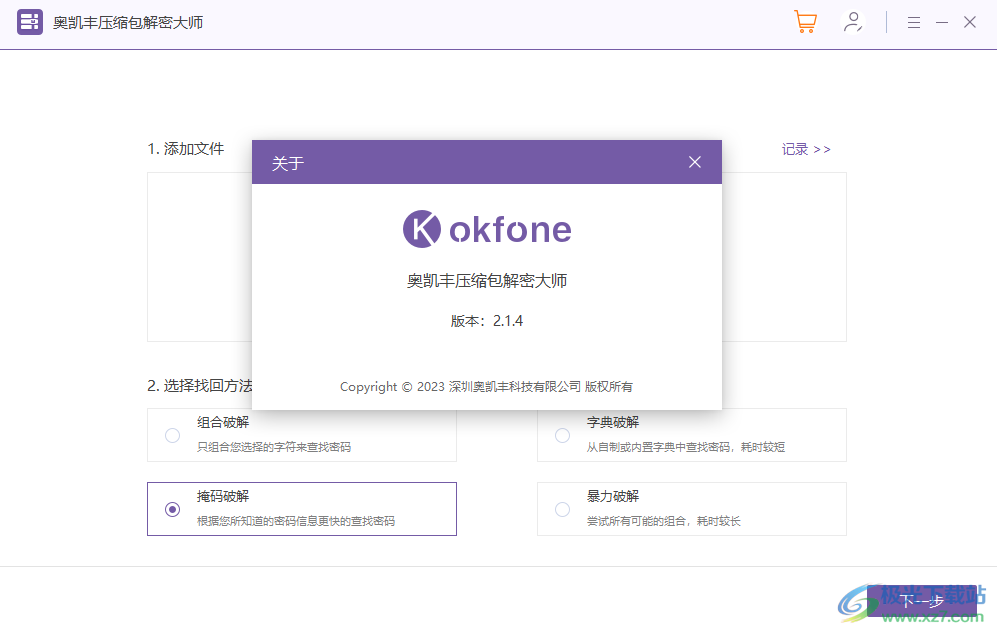Click the app logo in title bar

[30, 22]
